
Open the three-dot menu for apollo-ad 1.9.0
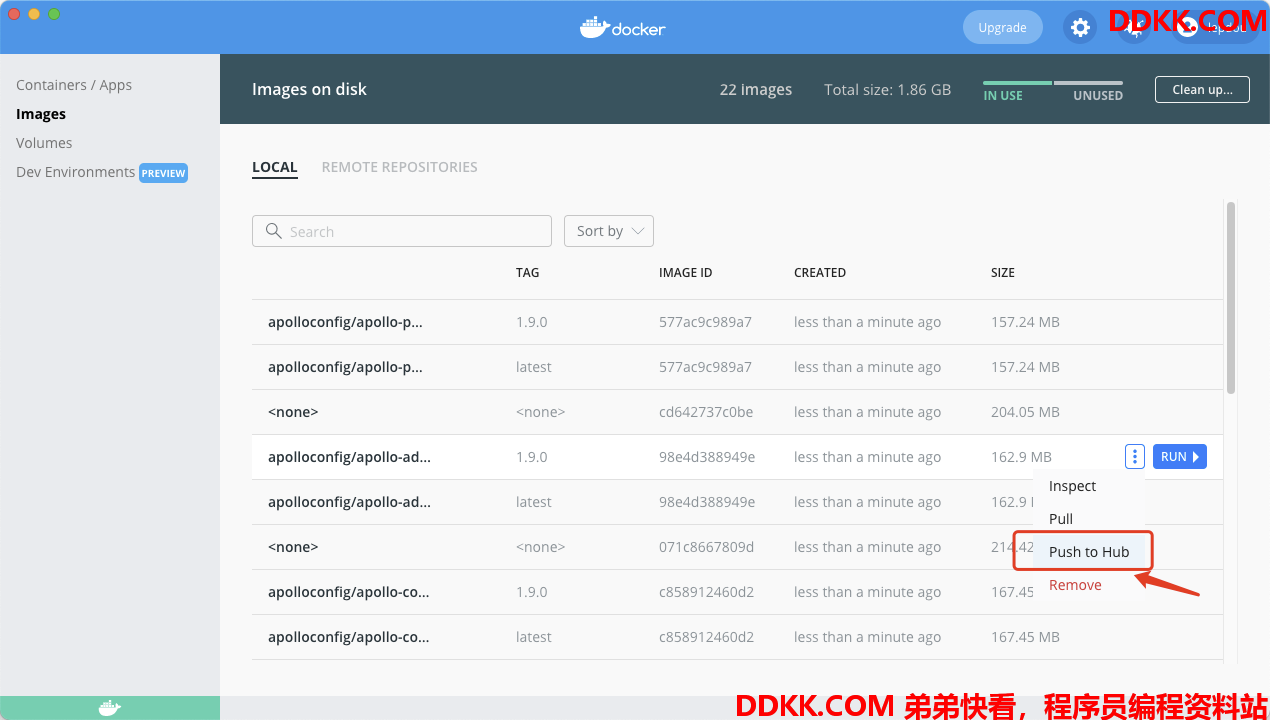(1134, 457)
